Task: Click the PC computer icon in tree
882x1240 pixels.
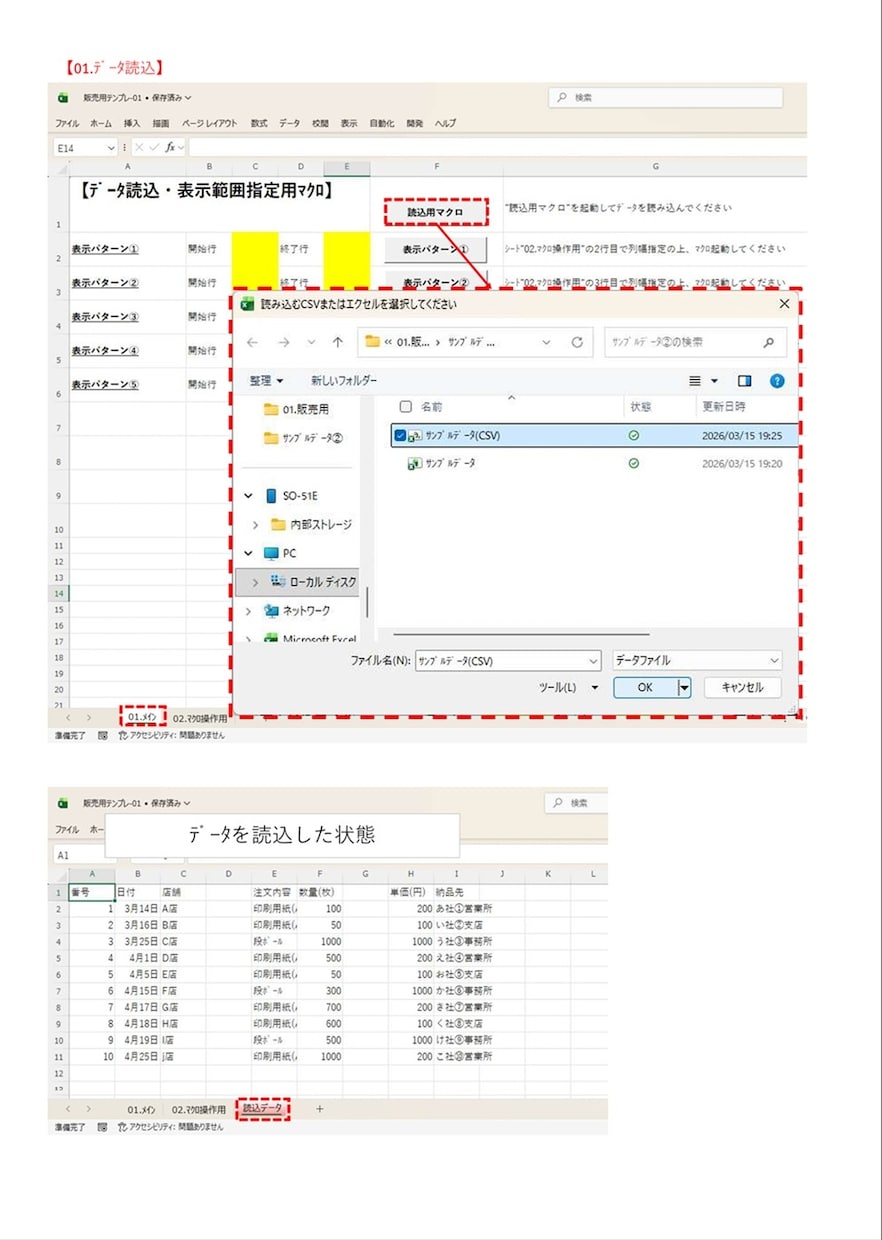Action: click(x=271, y=553)
